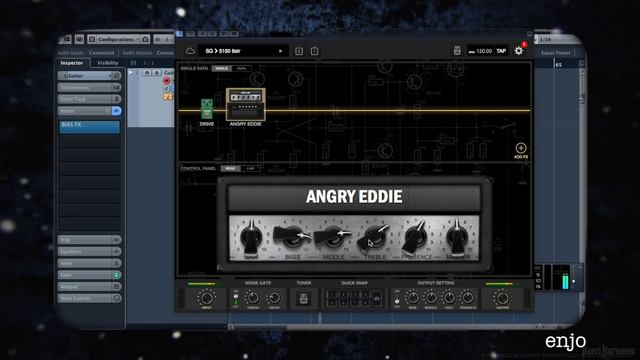
Task: Open the Equal Power dropdown in Cubase
Action: [x=557, y=53]
